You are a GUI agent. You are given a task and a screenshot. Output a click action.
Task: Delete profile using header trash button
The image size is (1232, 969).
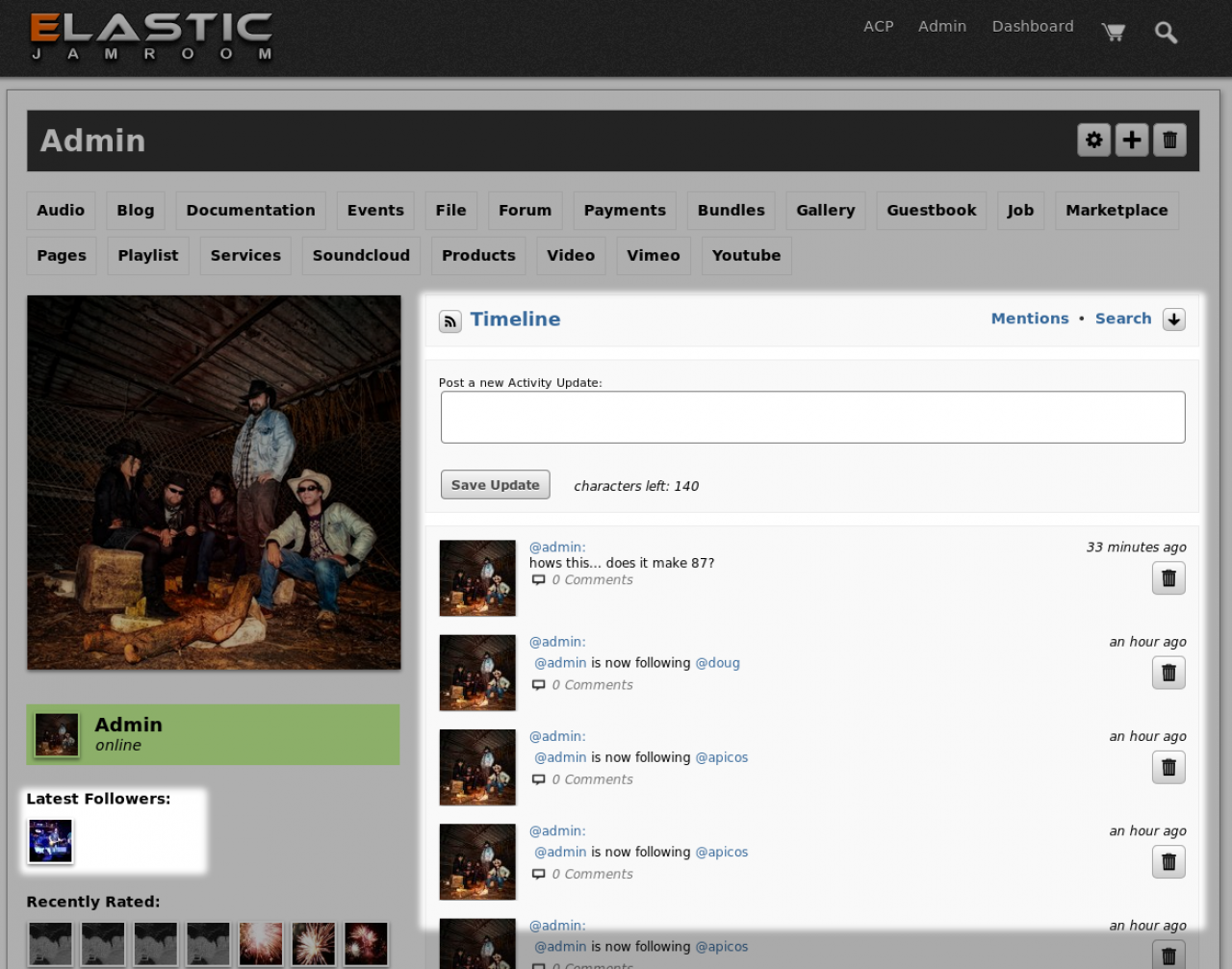pyautogui.click(x=1169, y=140)
